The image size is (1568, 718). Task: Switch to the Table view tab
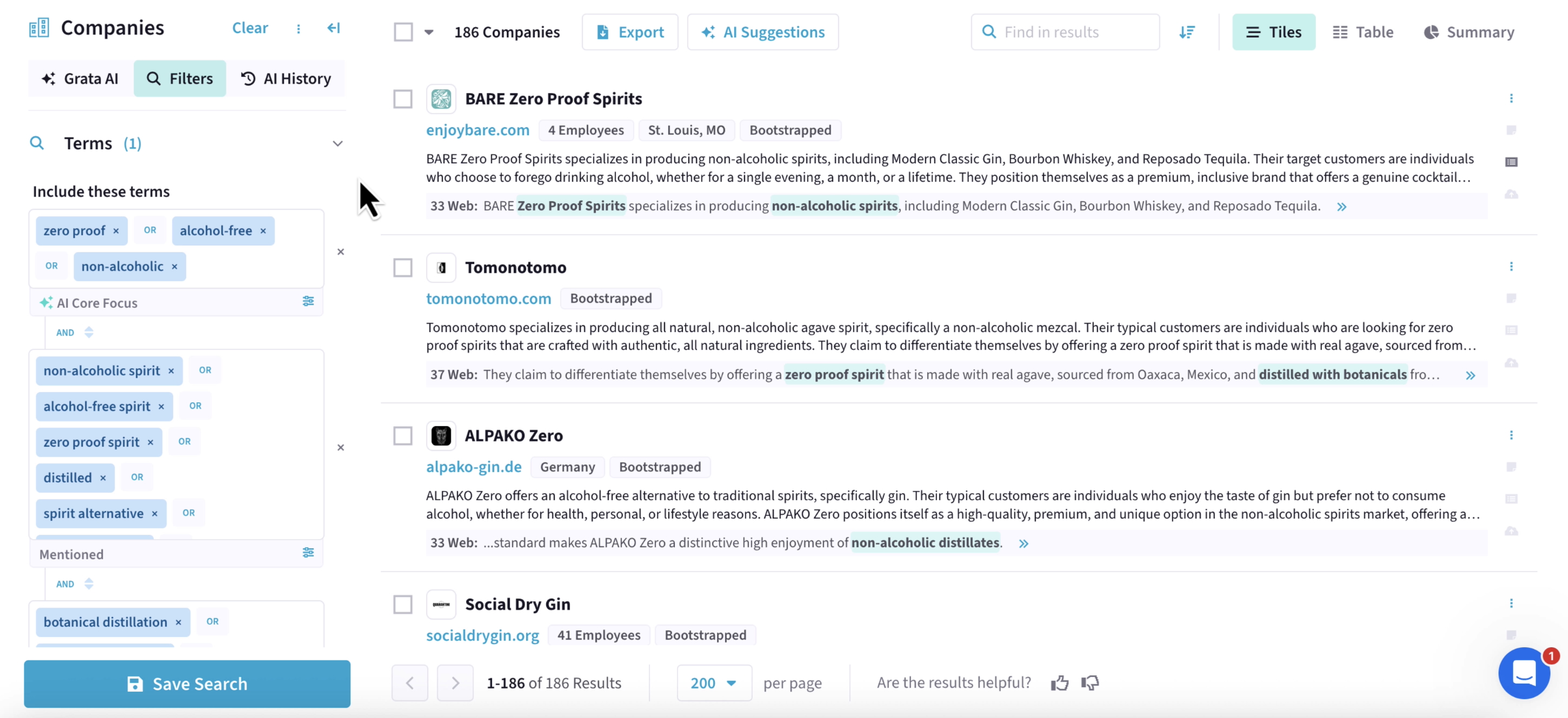tap(1363, 32)
